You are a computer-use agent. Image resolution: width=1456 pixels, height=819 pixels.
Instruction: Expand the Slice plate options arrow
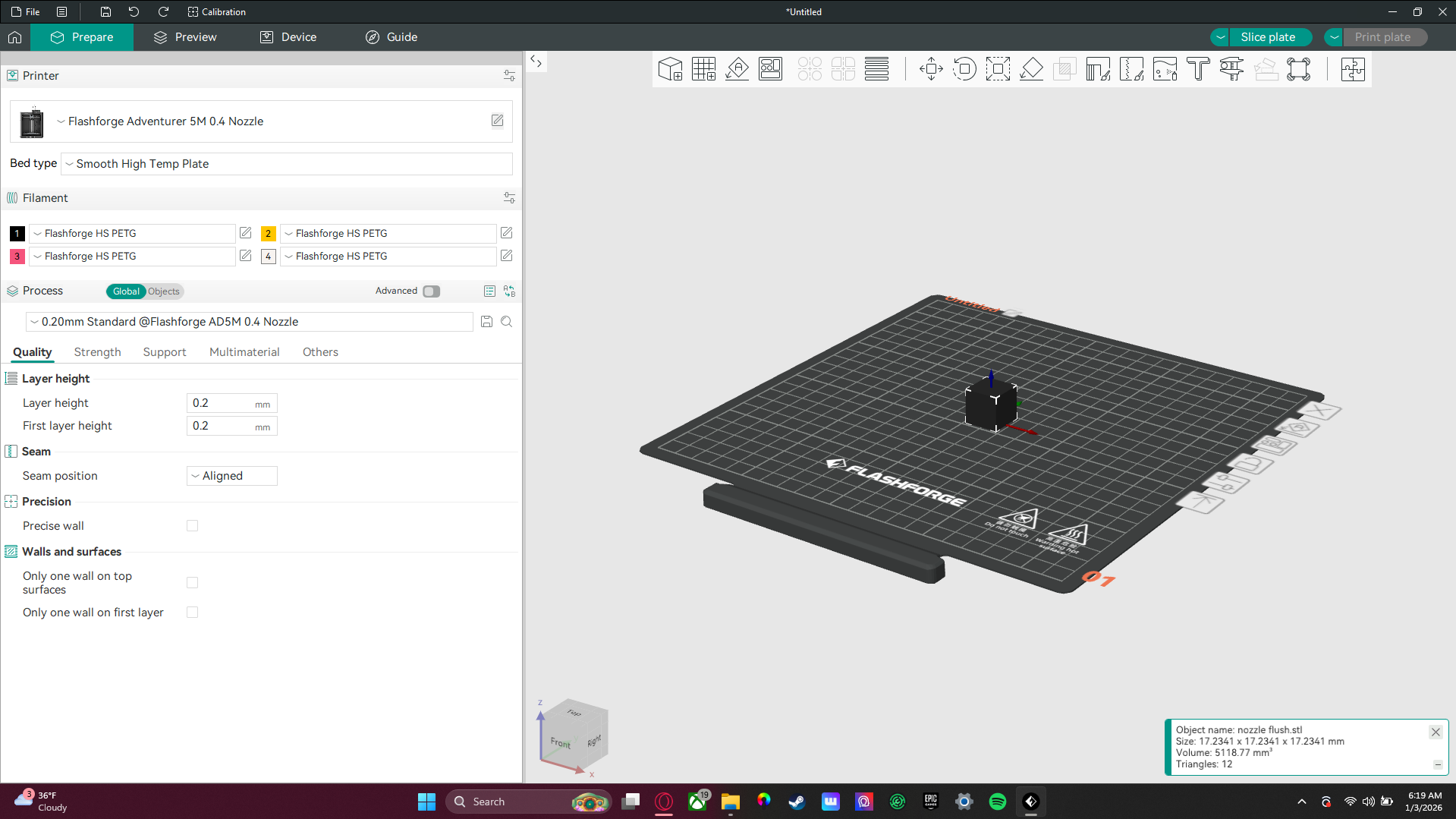click(x=1220, y=37)
